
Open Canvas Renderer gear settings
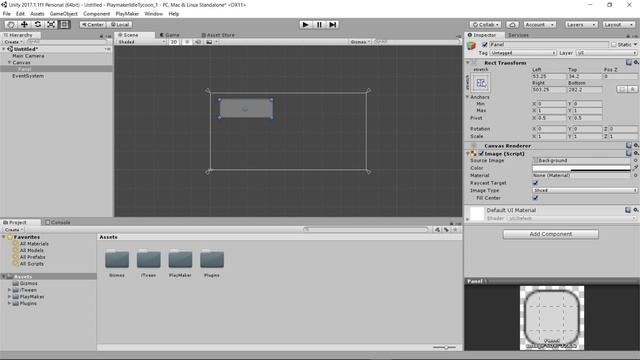click(636, 145)
